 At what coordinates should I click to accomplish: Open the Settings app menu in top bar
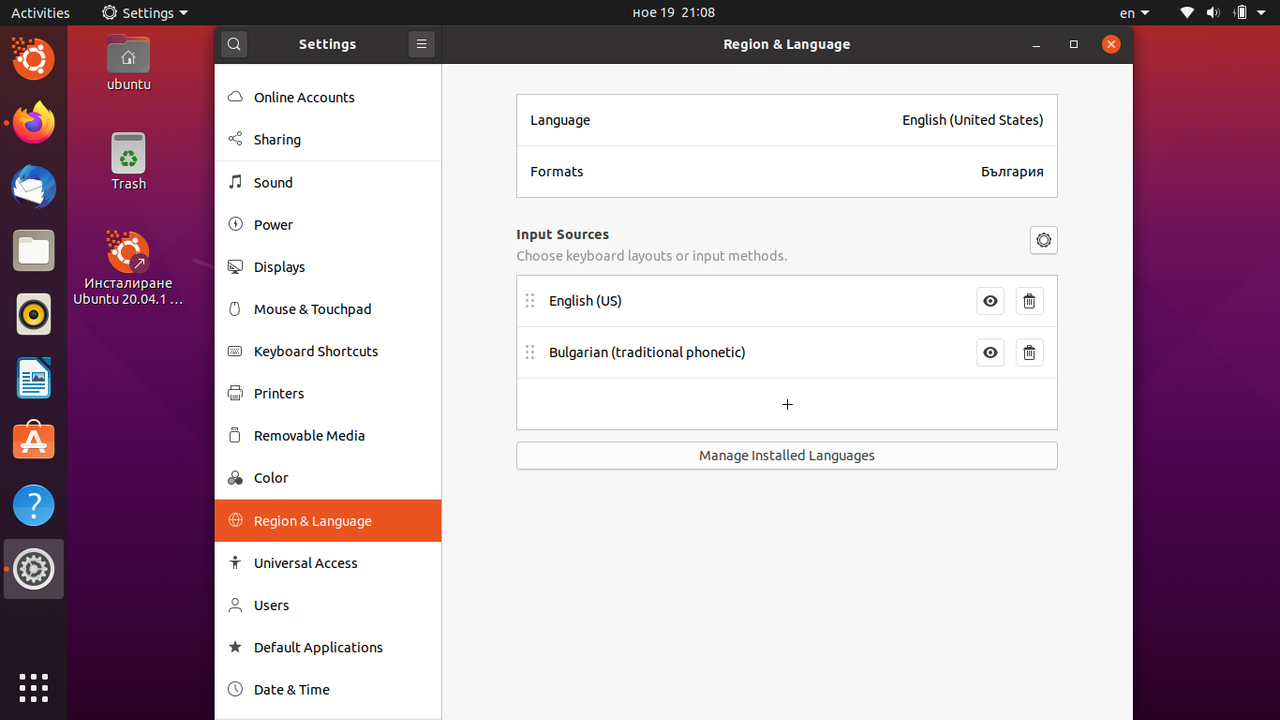click(x=145, y=13)
